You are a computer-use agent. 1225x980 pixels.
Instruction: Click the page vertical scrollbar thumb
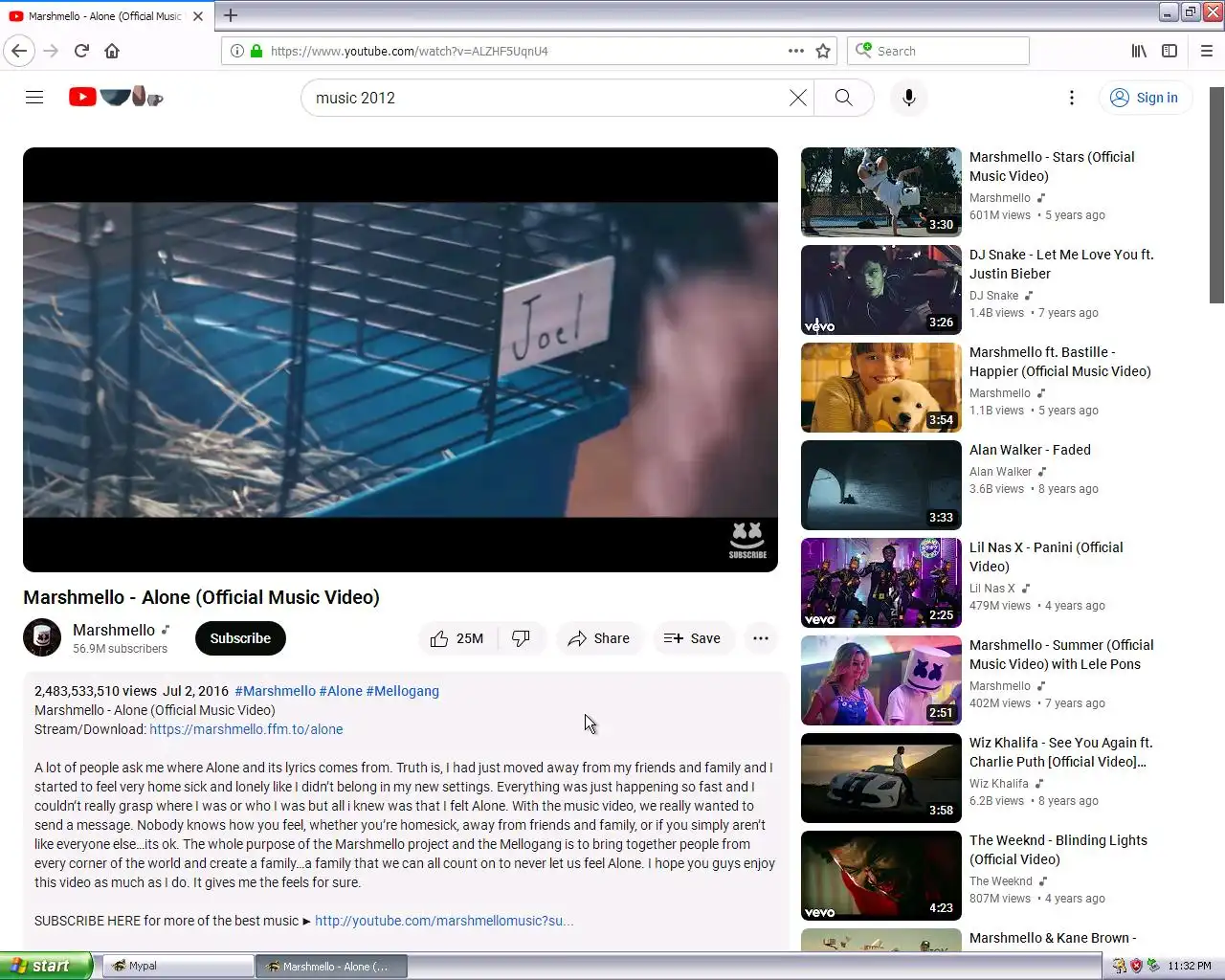(x=1216, y=195)
